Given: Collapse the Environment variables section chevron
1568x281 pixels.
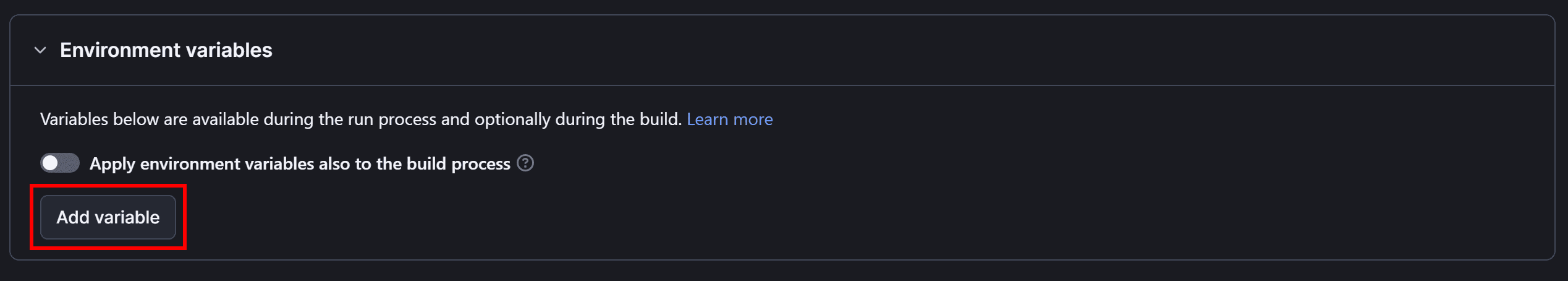Looking at the screenshot, I should [x=40, y=50].
